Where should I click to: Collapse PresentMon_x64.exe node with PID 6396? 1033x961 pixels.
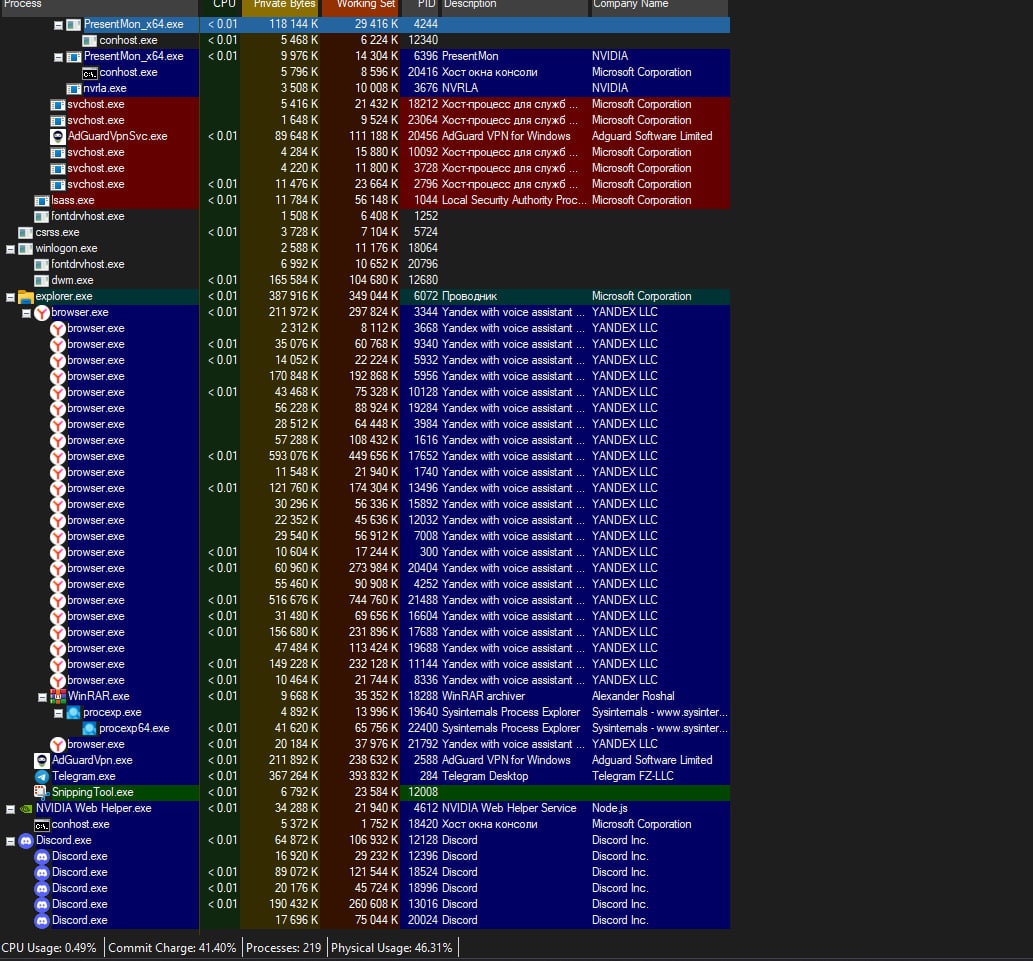58,57
